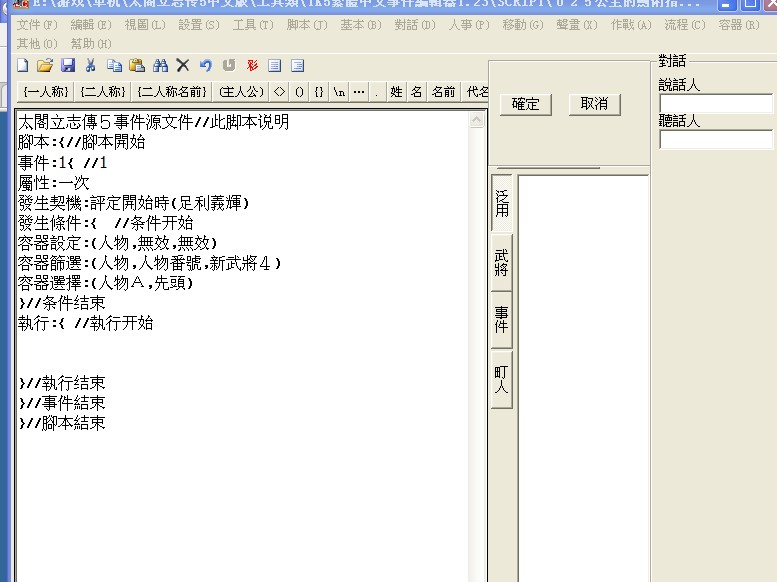Open the 移動(G) menu
The width and height of the screenshot is (777, 582).
pos(523,25)
